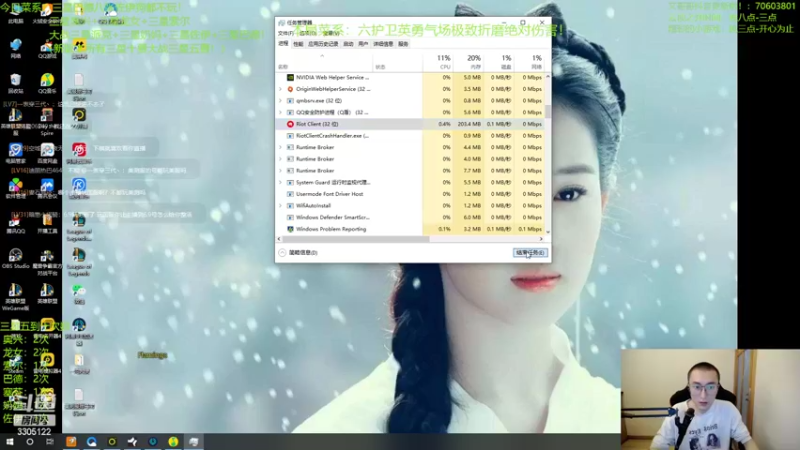
Task: Expand Runtime Broker using 4.4 MB
Action: tap(280, 147)
